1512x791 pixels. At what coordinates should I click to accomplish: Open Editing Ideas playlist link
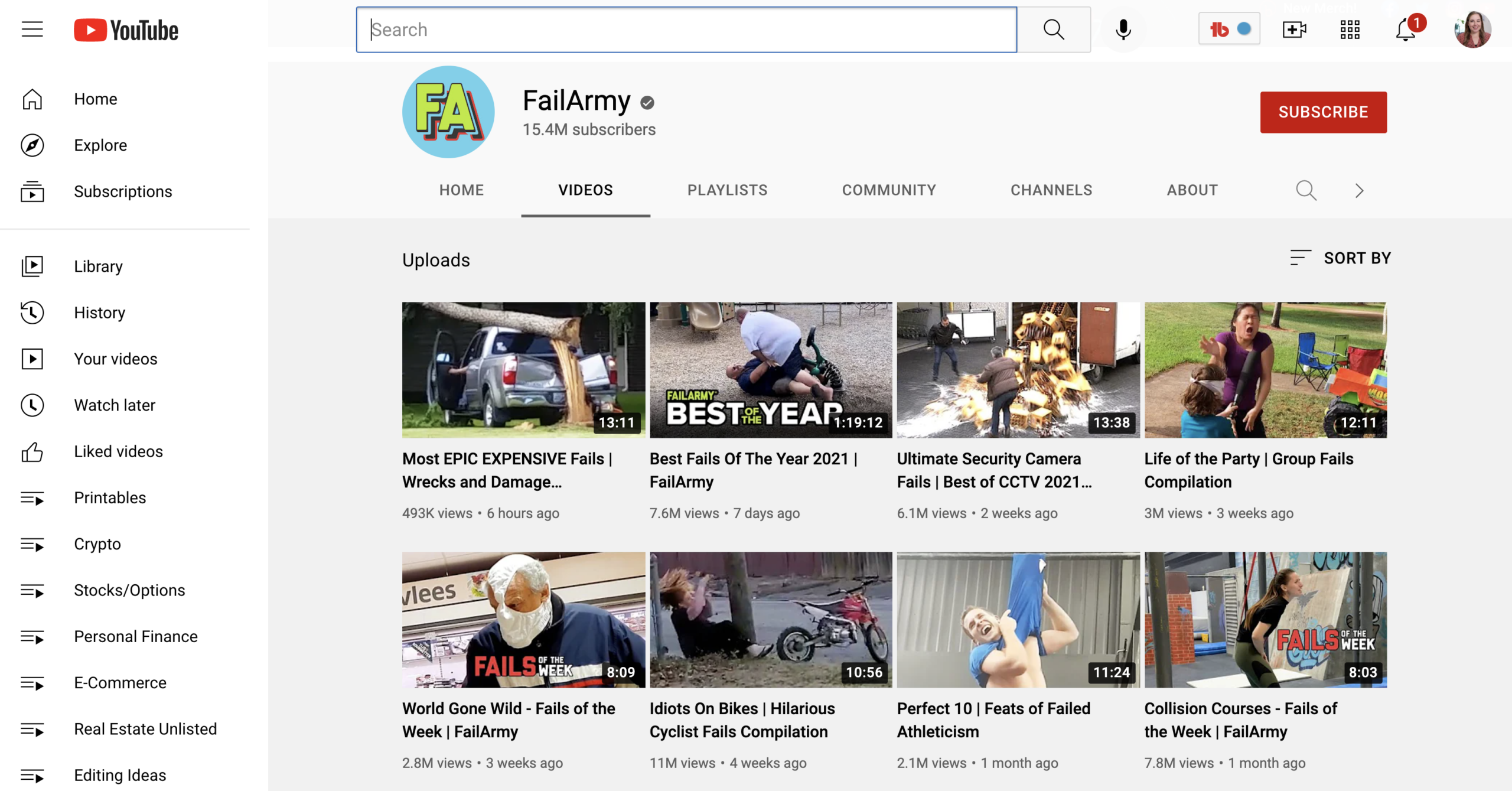(120, 775)
